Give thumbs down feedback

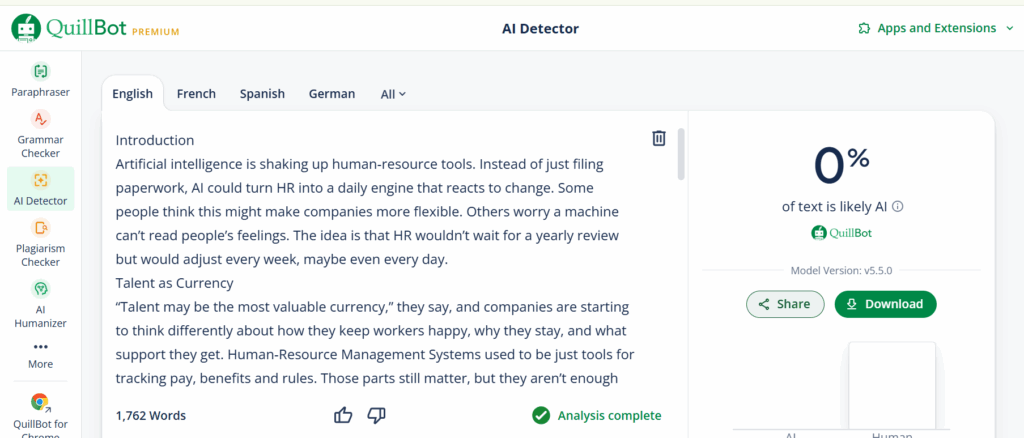coord(377,415)
